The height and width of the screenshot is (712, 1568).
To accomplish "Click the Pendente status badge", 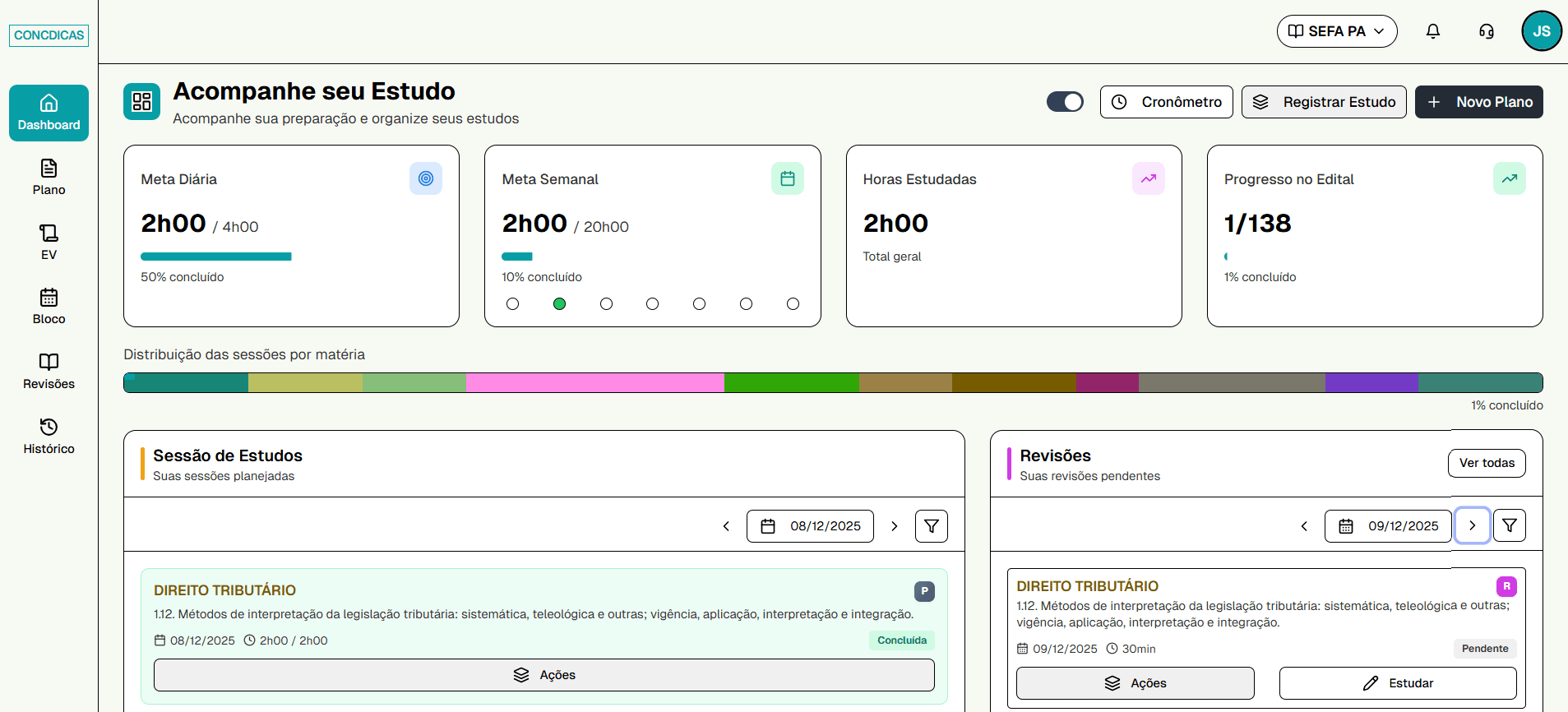I will tap(1485, 649).
